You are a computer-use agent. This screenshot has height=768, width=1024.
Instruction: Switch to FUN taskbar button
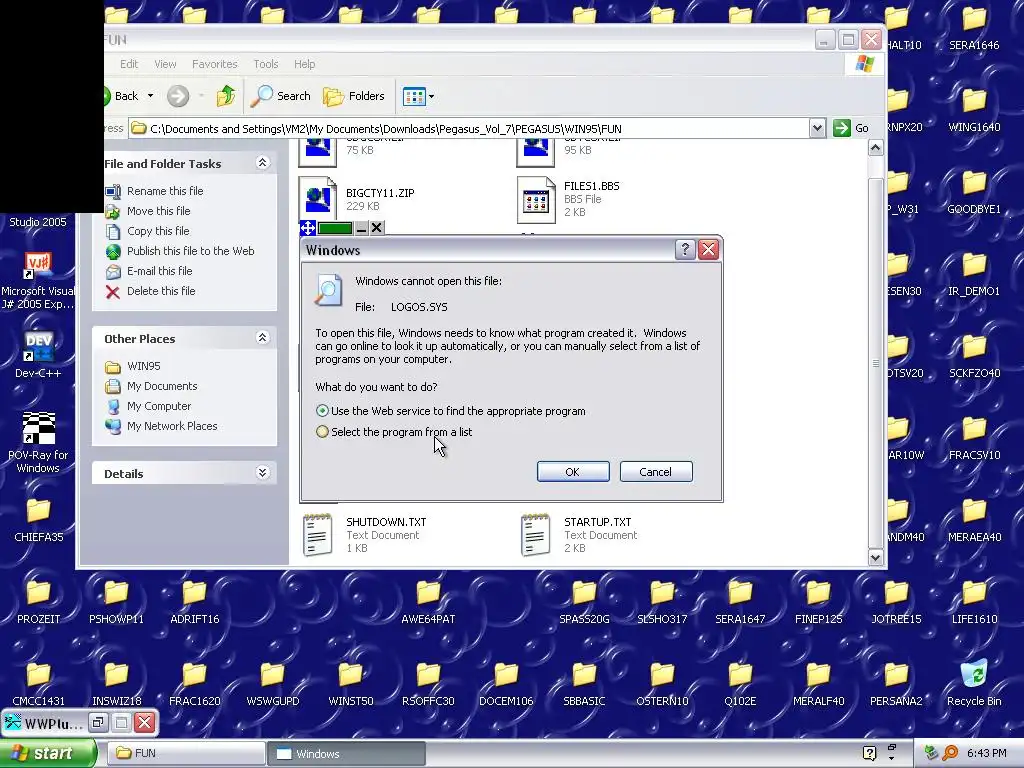click(185, 753)
